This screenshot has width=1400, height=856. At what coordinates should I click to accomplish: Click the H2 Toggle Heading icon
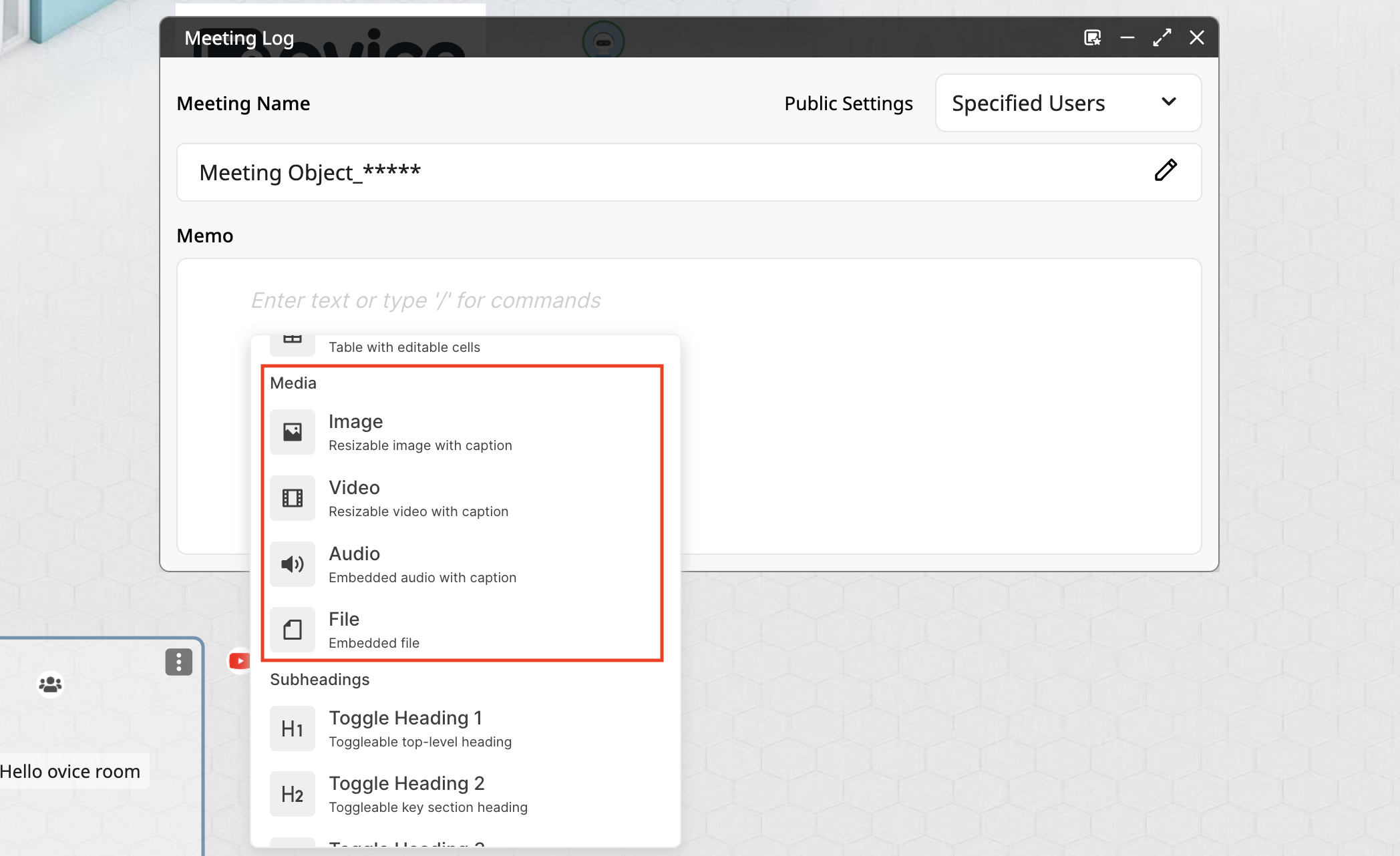pyautogui.click(x=293, y=794)
